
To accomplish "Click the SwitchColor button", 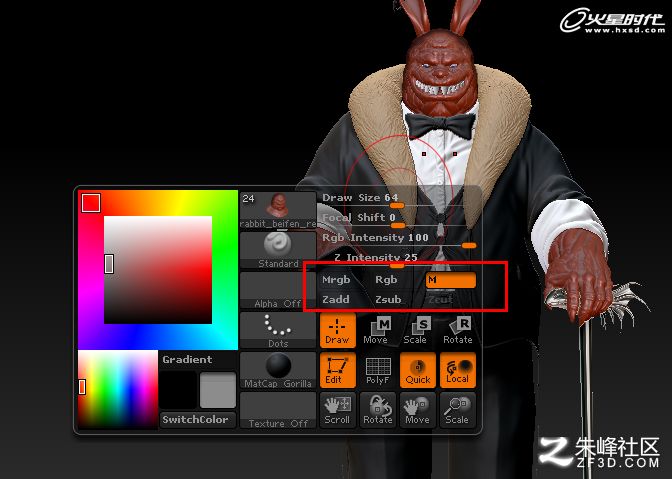I will coord(197,419).
